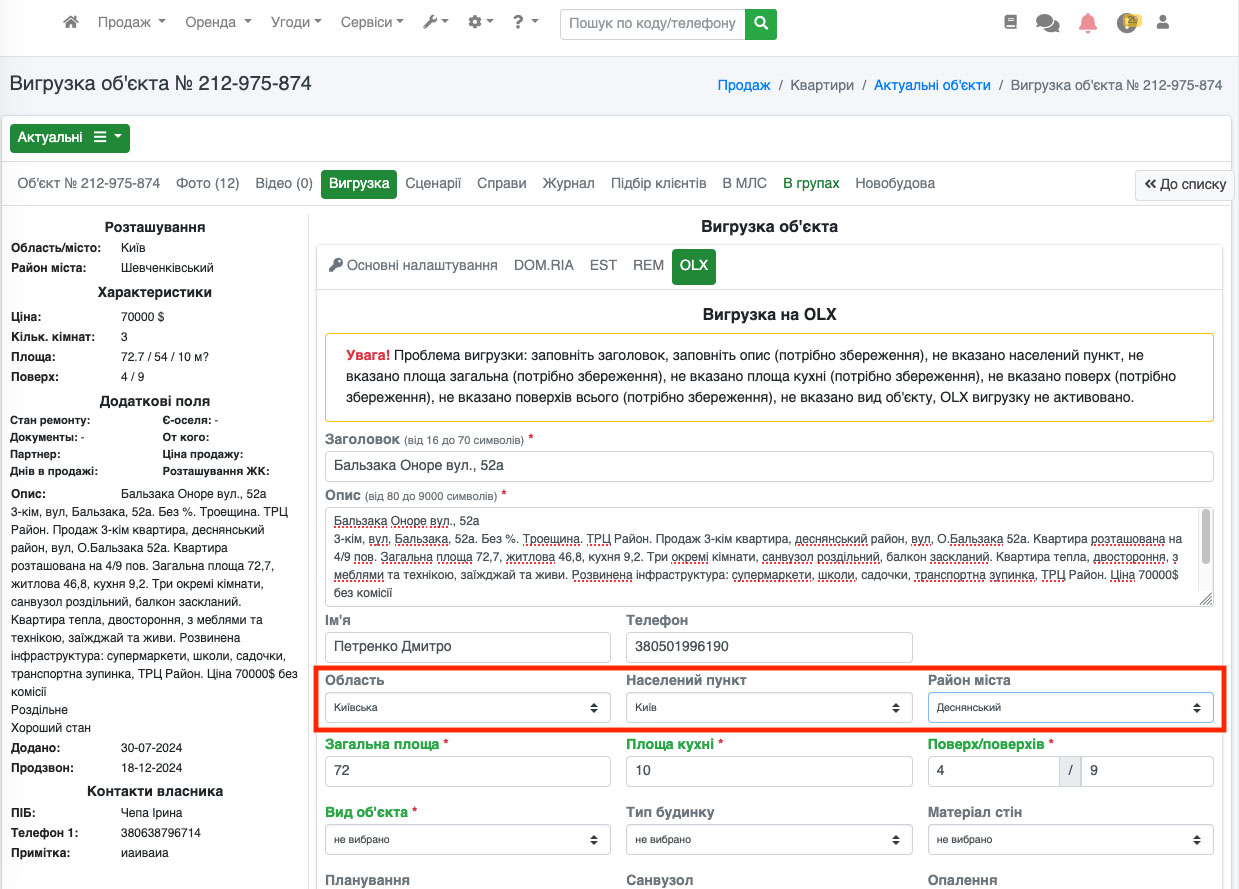The height and width of the screenshot is (889, 1239).
Task: Expand the Район міста dropdown
Action: pos(1070,708)
